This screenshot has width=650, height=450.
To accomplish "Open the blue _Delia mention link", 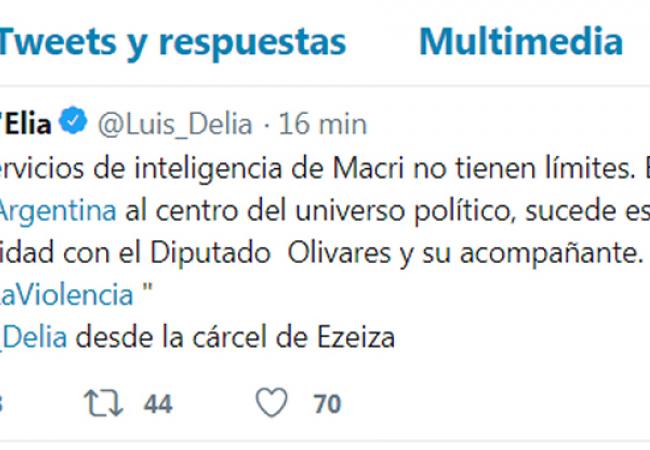I will (33, 337).
